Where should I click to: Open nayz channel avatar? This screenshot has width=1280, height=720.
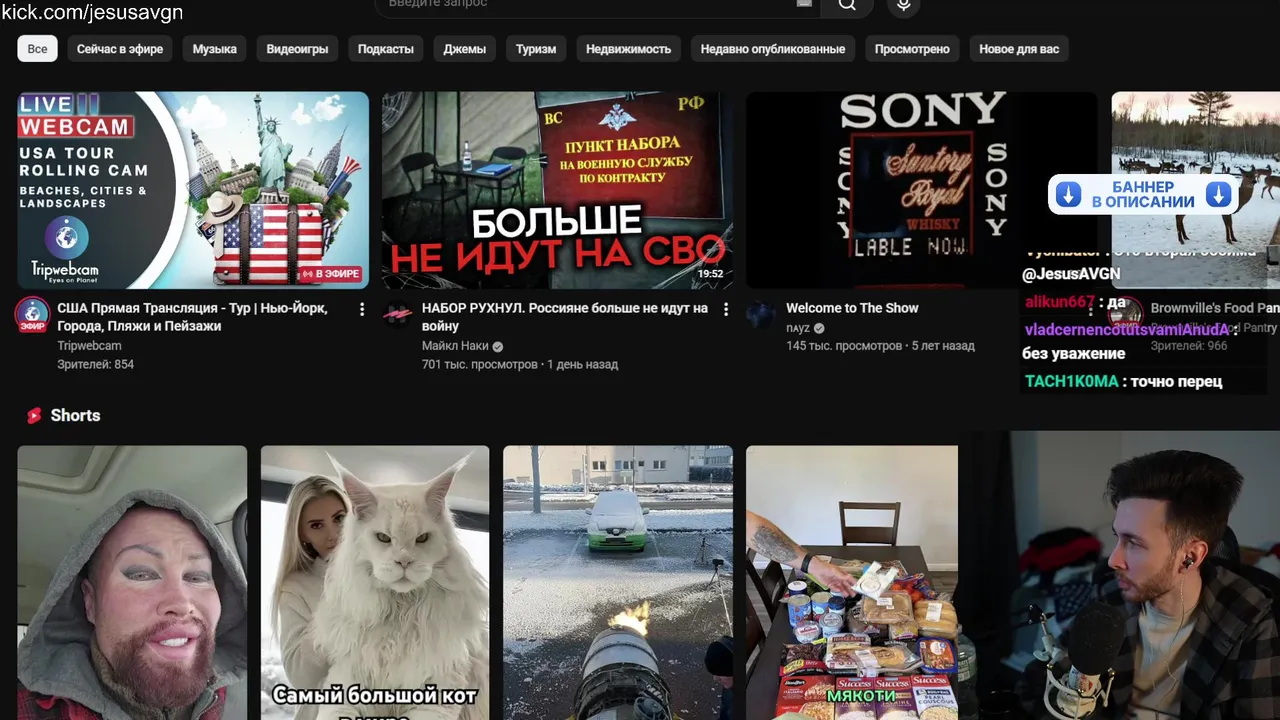coord(761,315)
